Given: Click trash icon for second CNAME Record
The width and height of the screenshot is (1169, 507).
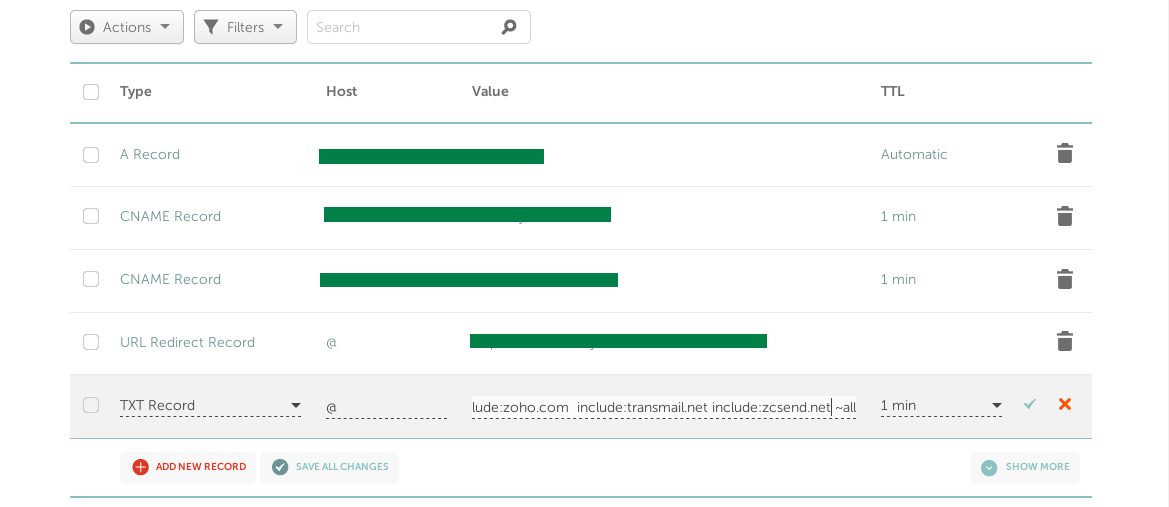Looking at the screenshot, I should [1065, 279].
